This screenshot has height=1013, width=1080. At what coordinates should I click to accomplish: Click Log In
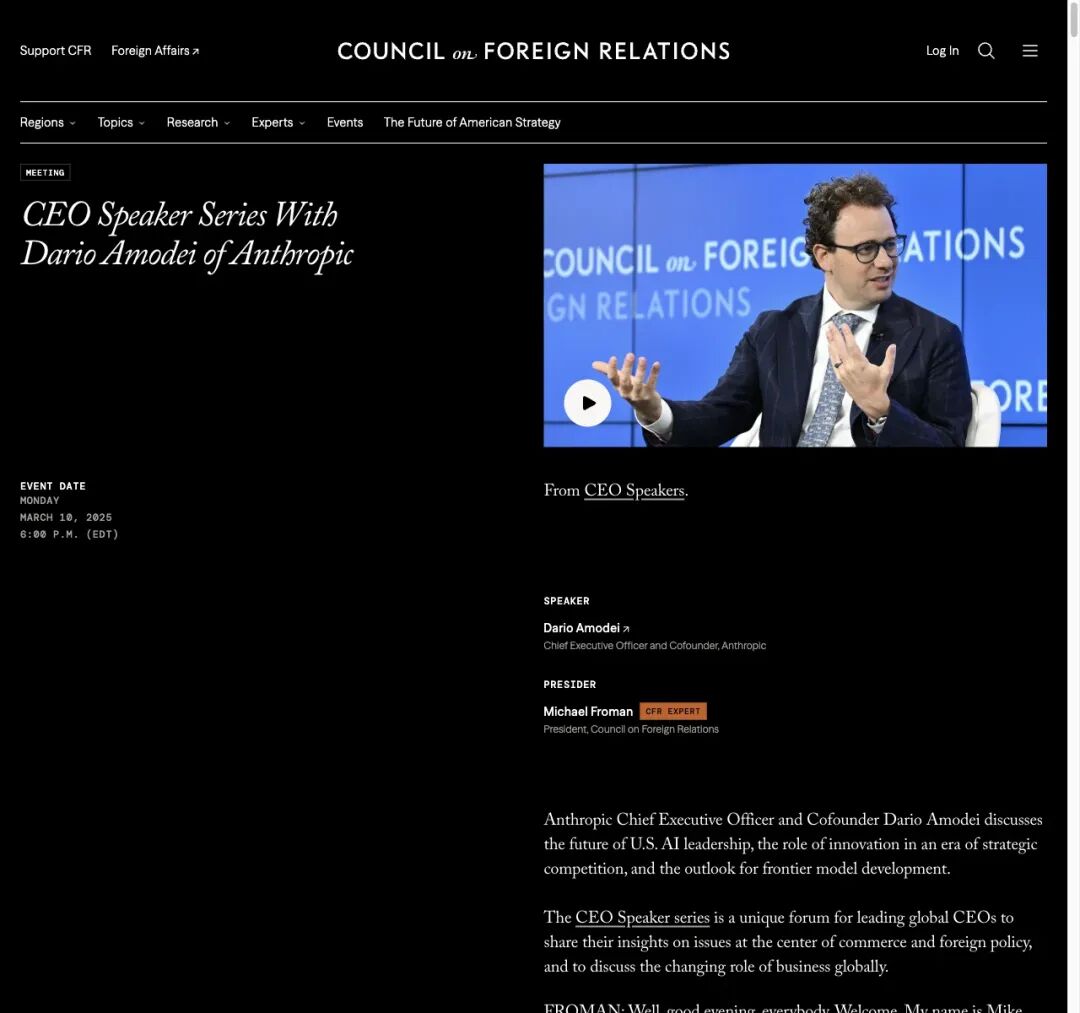pyautogui.click(x=942, y=51)
